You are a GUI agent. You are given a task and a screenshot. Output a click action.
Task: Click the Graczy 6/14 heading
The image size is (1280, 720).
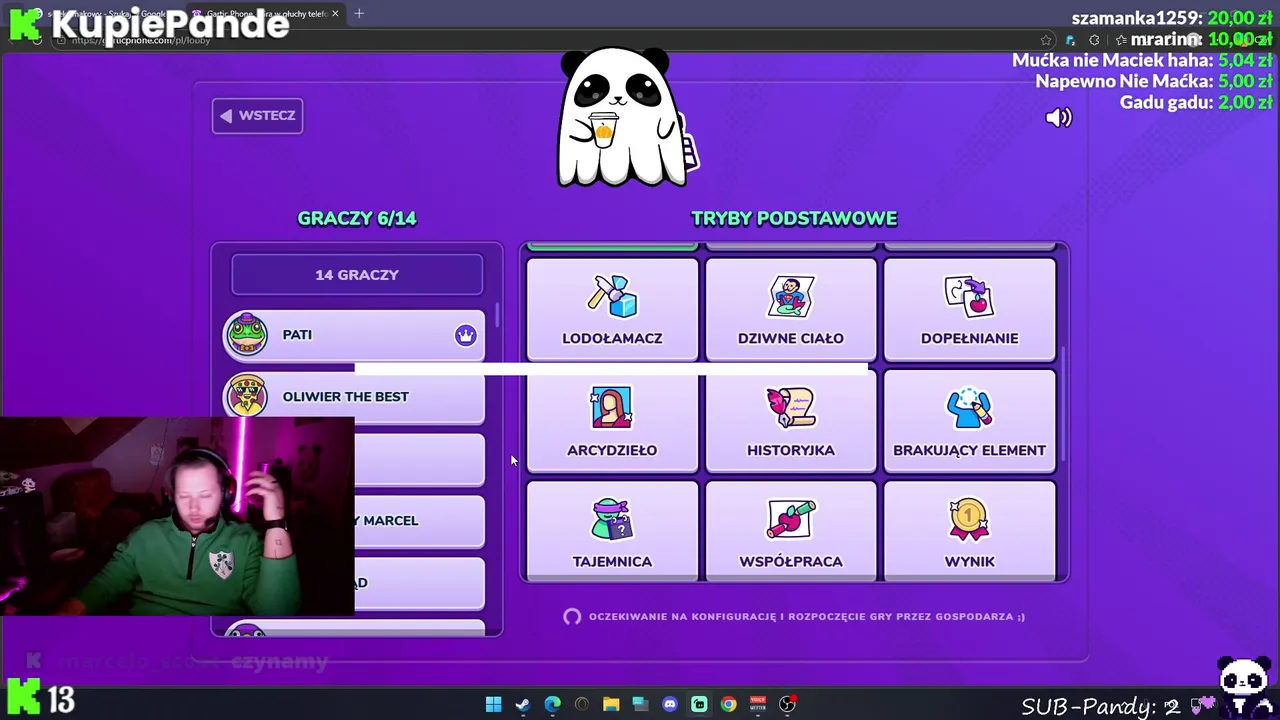(x=357, y=219)
